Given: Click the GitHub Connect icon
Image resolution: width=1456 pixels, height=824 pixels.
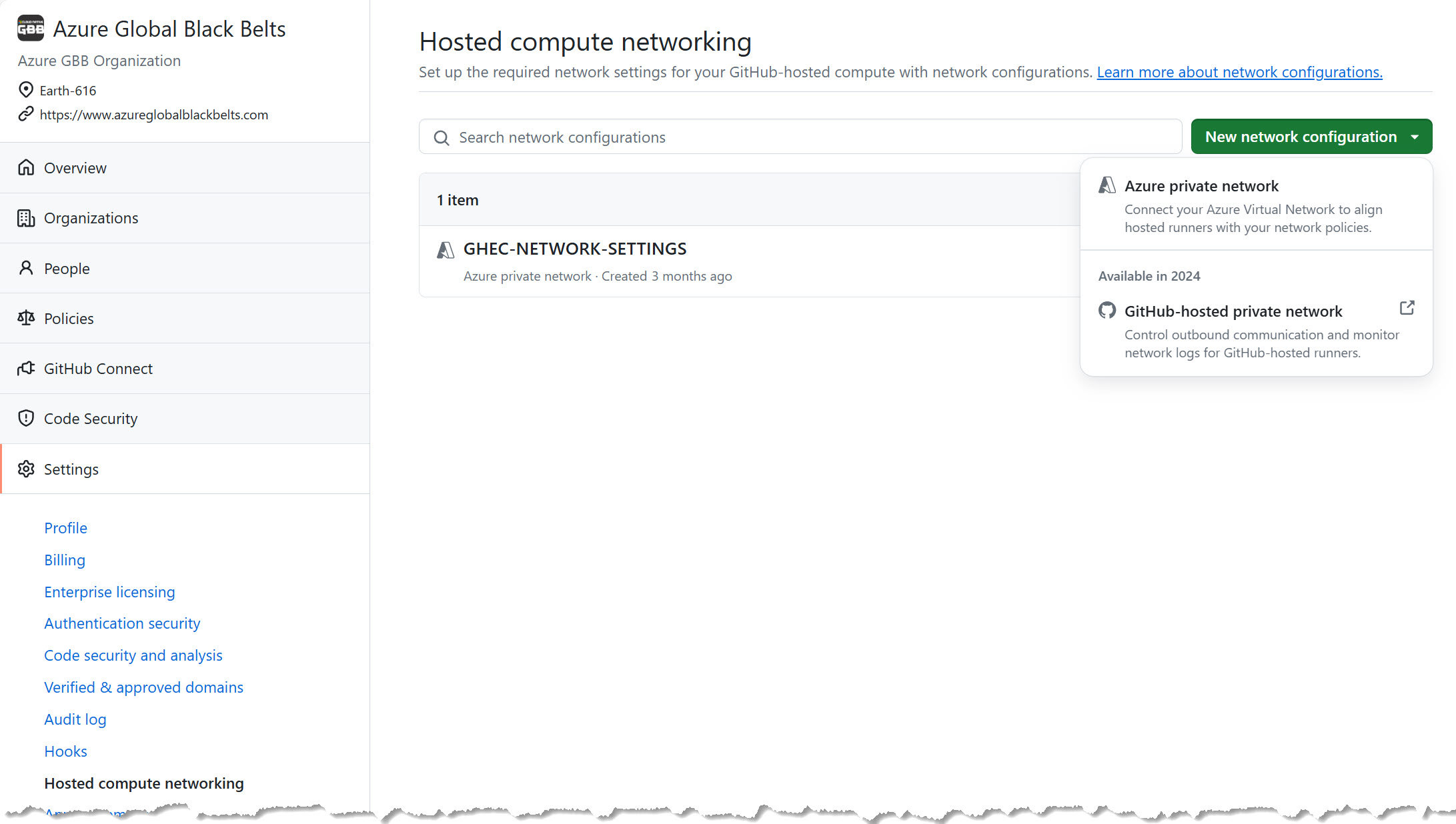Looking at the screenshot, I should pos(26,368).
